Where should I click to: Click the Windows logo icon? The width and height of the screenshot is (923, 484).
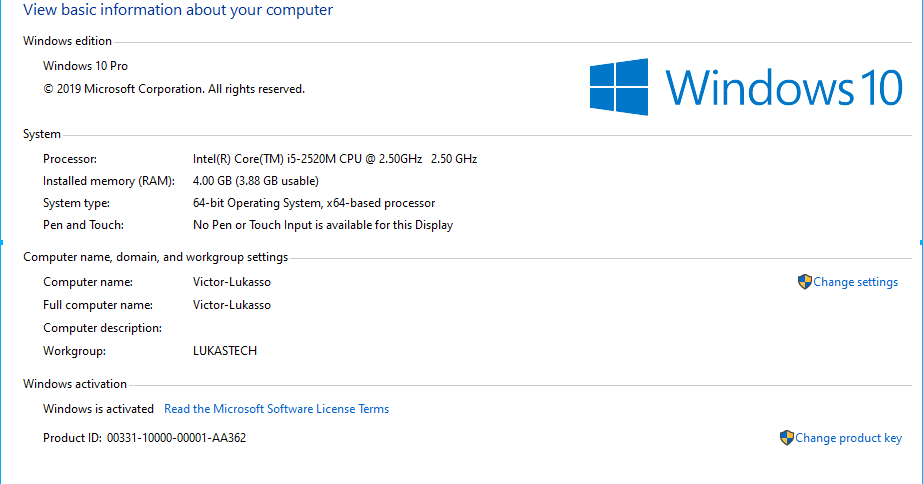tap(619, 87)
